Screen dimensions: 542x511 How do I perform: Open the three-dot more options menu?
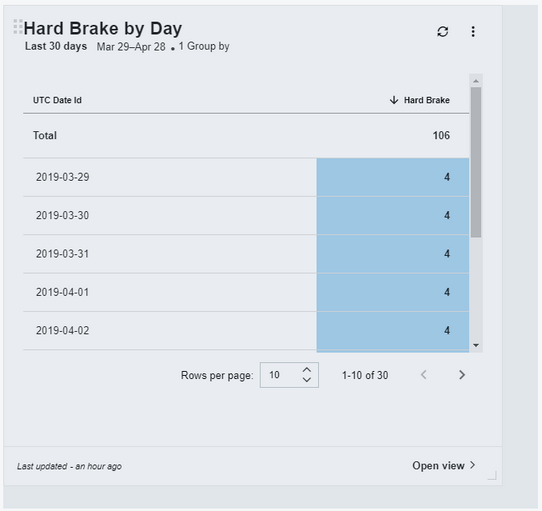pos(473,31)
